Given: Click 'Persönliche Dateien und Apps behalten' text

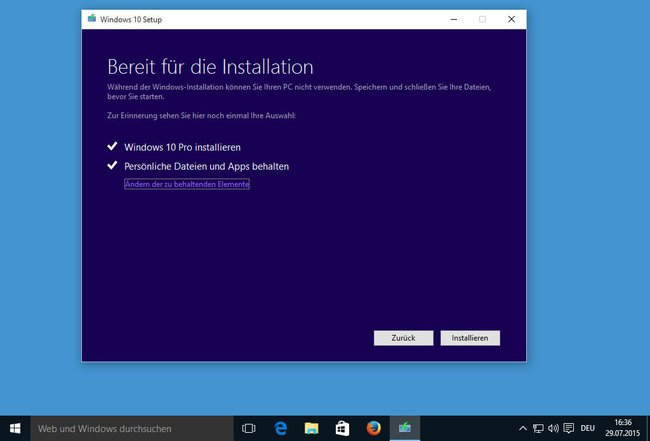Looking at the screenshot, I should (x=206, y=167).
